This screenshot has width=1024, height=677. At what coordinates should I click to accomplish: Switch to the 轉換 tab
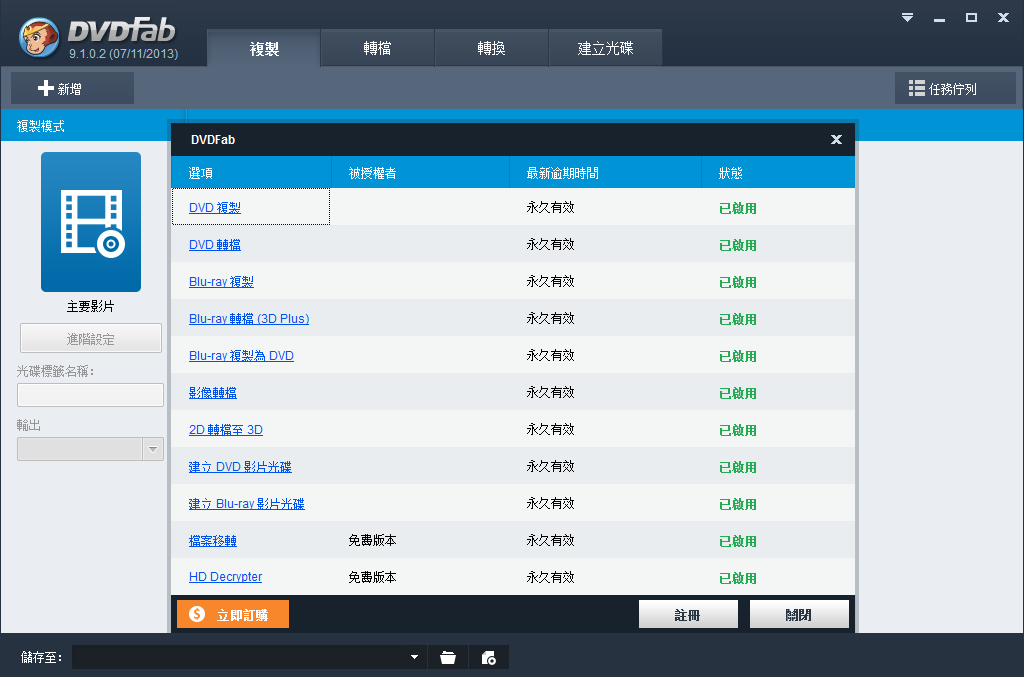(x=491, y=48)
